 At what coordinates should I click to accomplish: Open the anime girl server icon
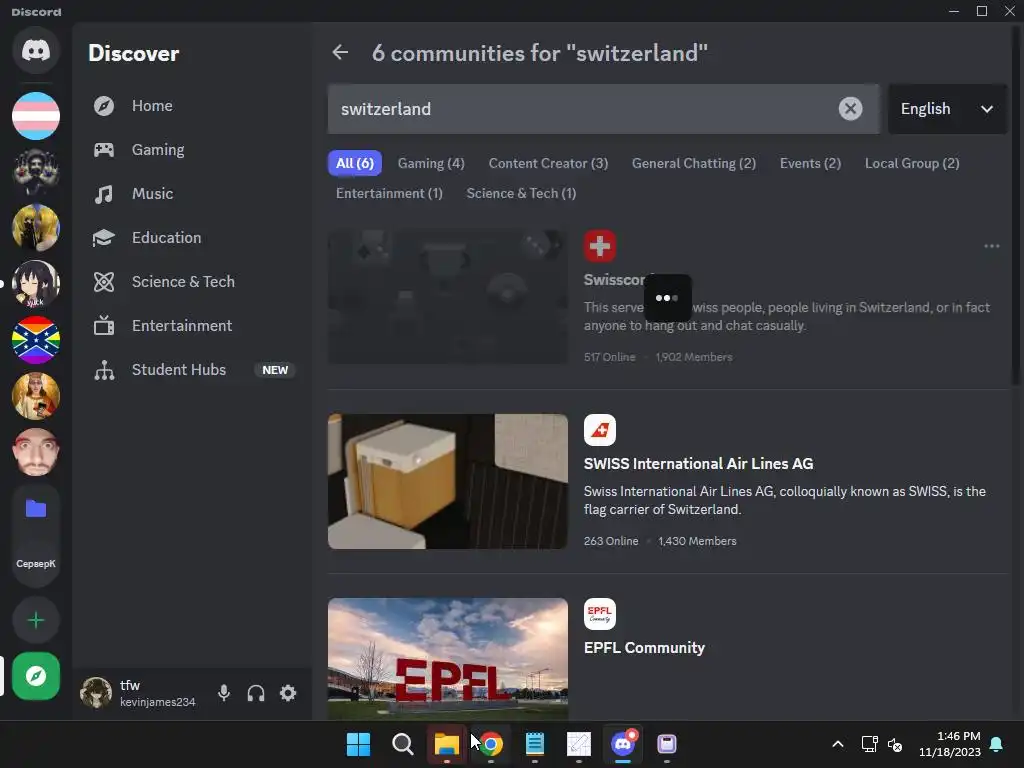[36, 283]
